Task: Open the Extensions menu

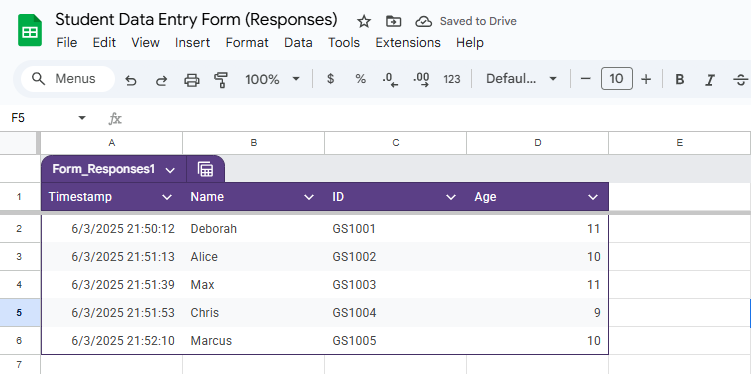Action: 408,43
